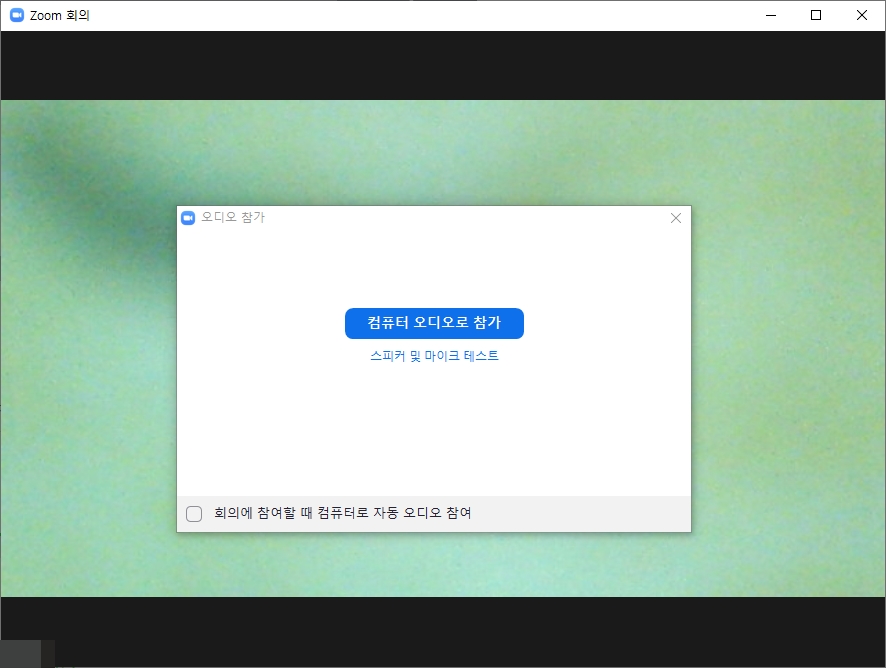Open speaker and microphone test link
Viewport: 886px width, 668px height.
pos(434,356)
